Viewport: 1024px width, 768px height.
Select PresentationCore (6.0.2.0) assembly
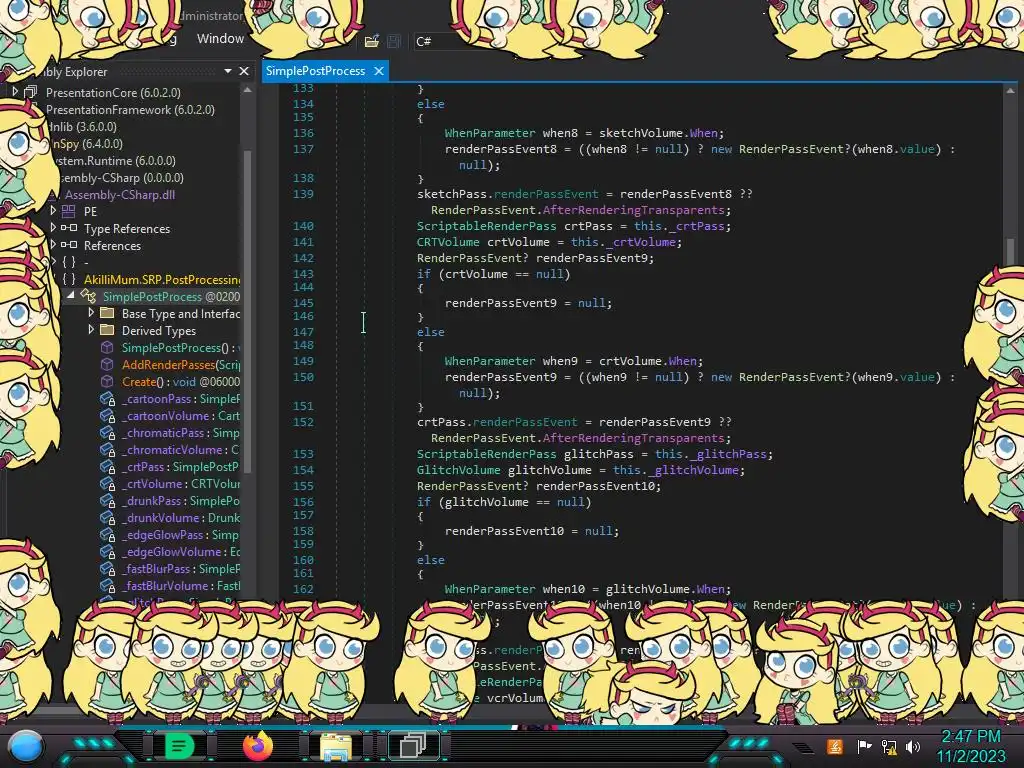click(x=113, y=93)
